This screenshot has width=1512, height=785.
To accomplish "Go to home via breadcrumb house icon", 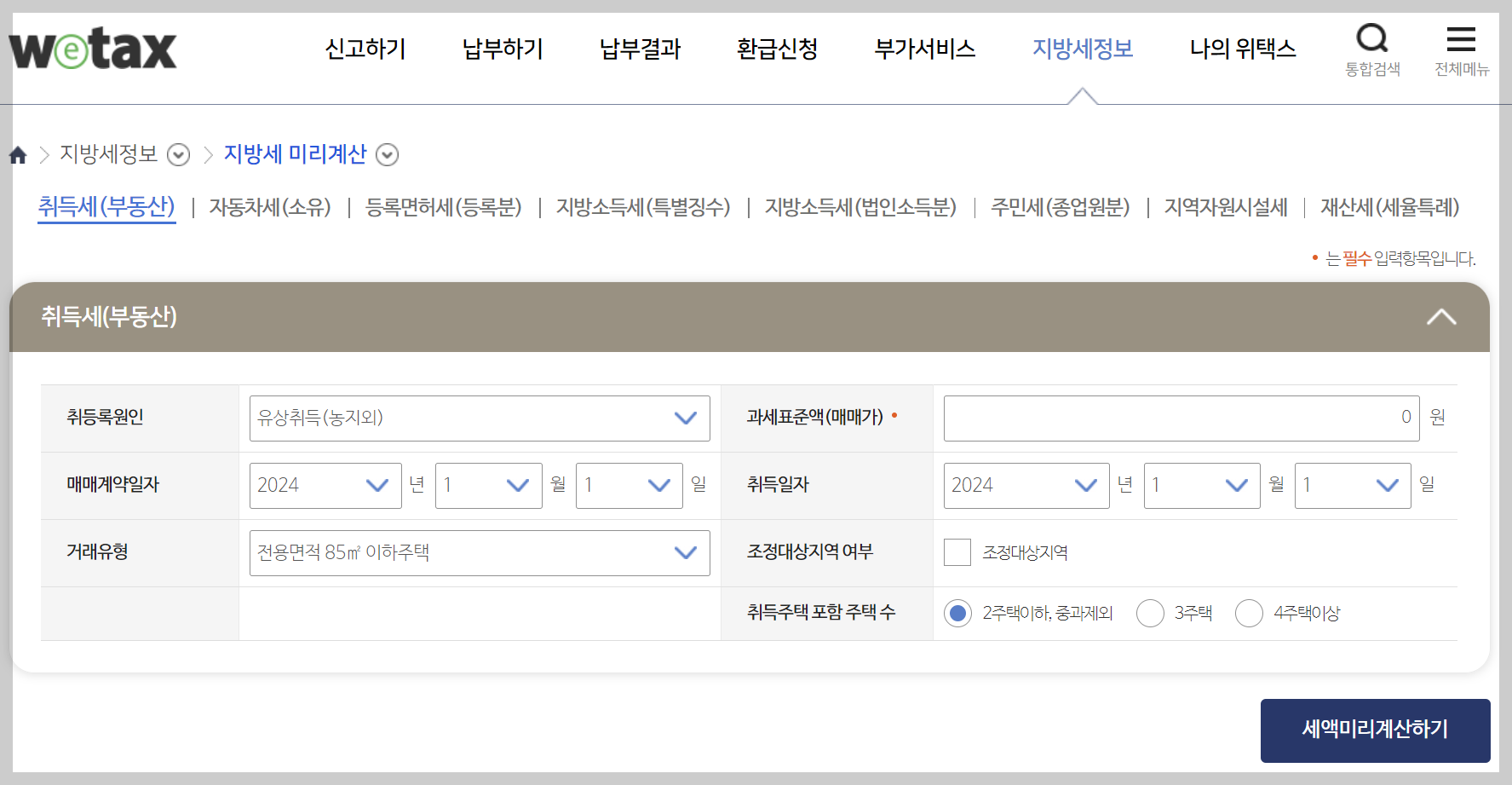I will point(18,155).
